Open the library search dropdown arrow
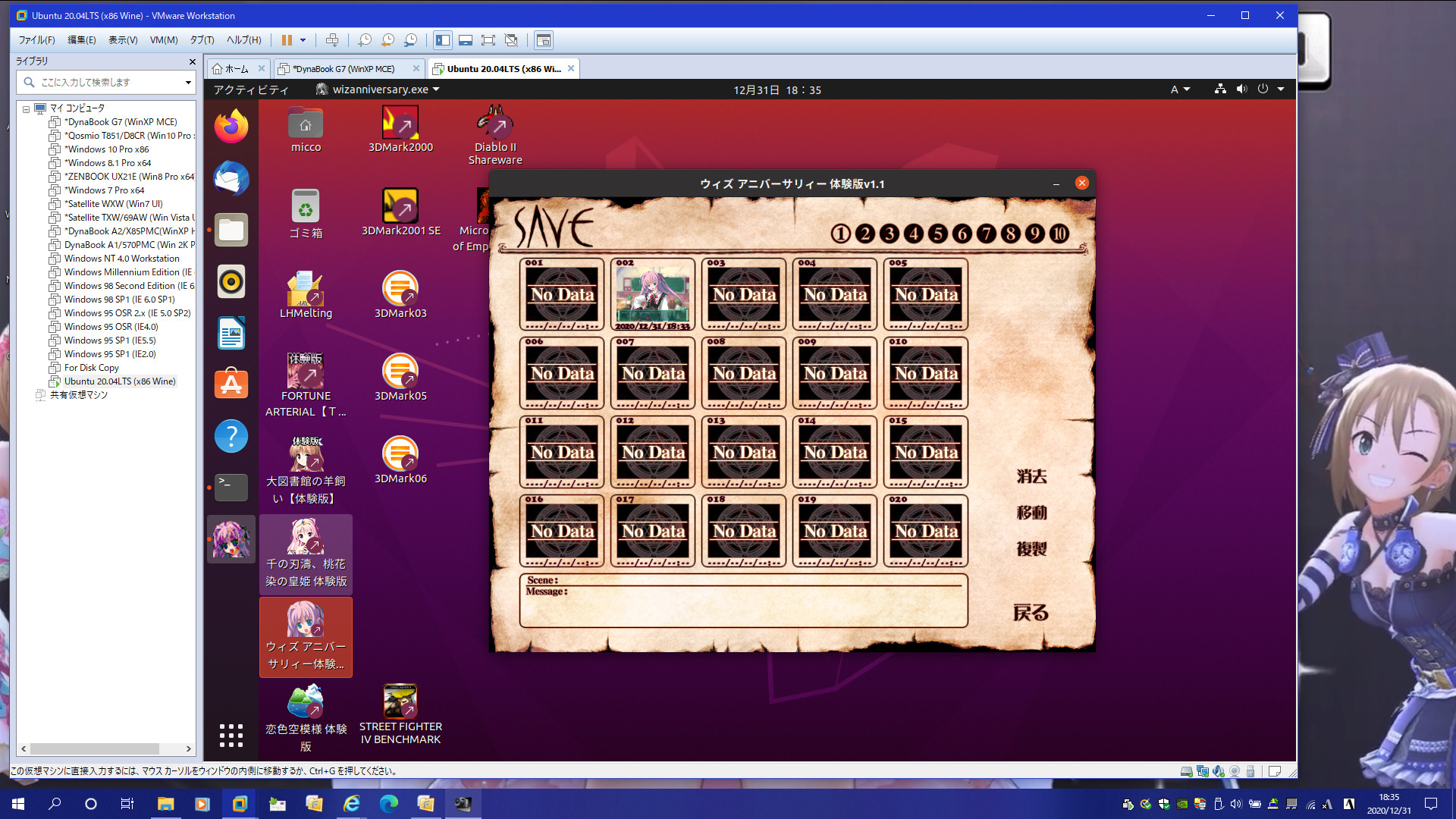 [188, 82]
